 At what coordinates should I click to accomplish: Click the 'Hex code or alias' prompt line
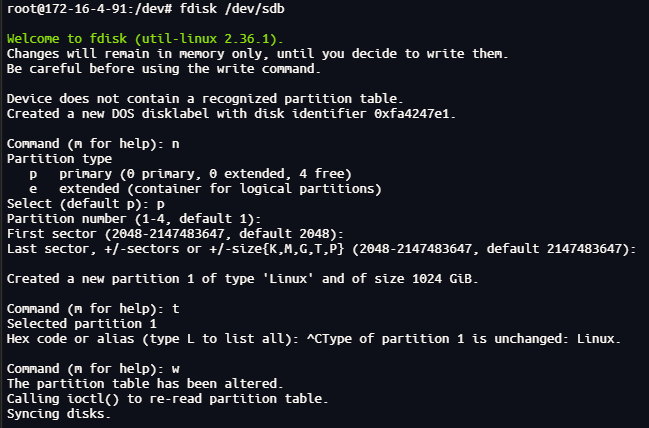pyautogui.click(x=160, y=339)
